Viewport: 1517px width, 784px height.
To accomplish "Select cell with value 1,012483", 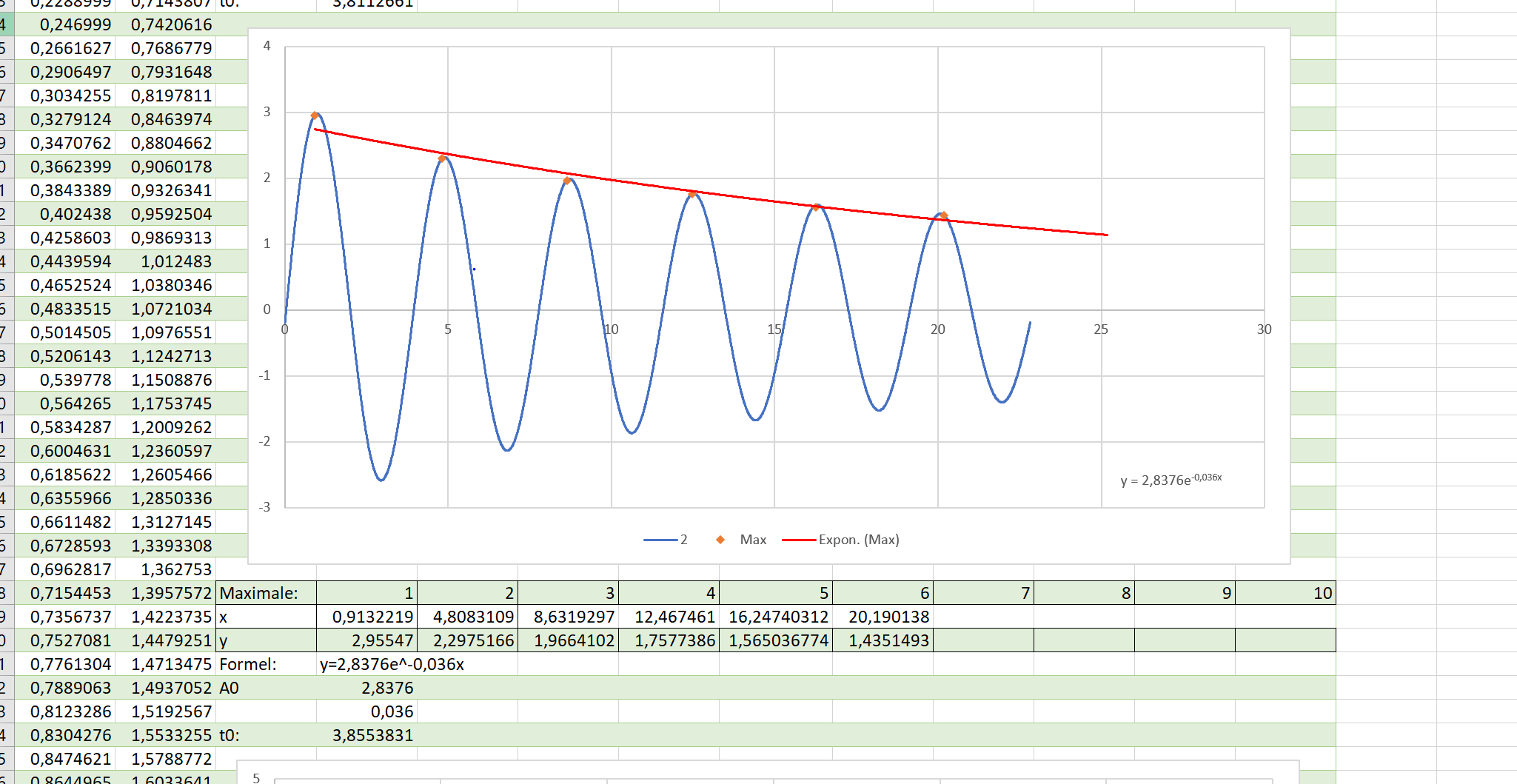I will click(x=165, y=261).
